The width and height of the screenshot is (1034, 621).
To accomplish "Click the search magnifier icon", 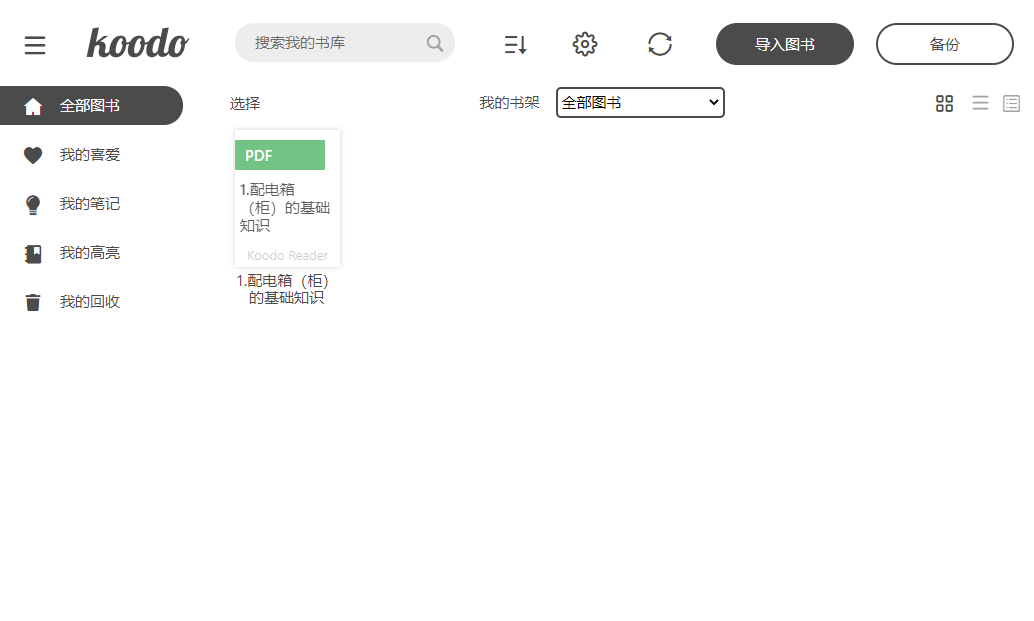I will coord(435,44).
